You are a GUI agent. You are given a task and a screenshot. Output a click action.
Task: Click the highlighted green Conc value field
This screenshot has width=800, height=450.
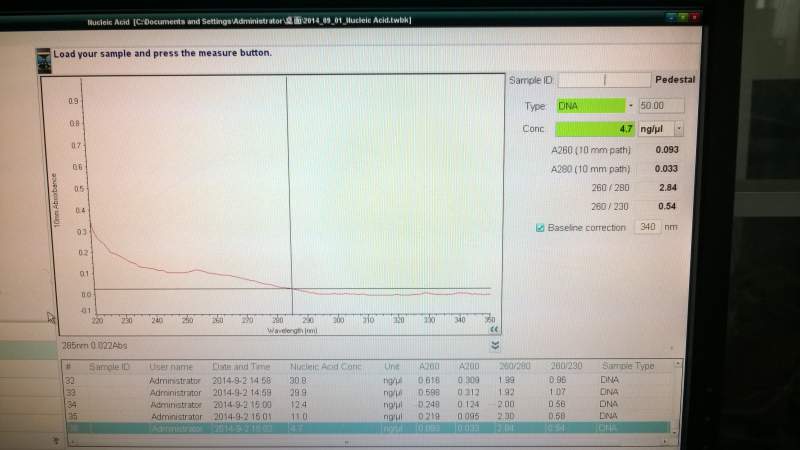pos(595,129)
